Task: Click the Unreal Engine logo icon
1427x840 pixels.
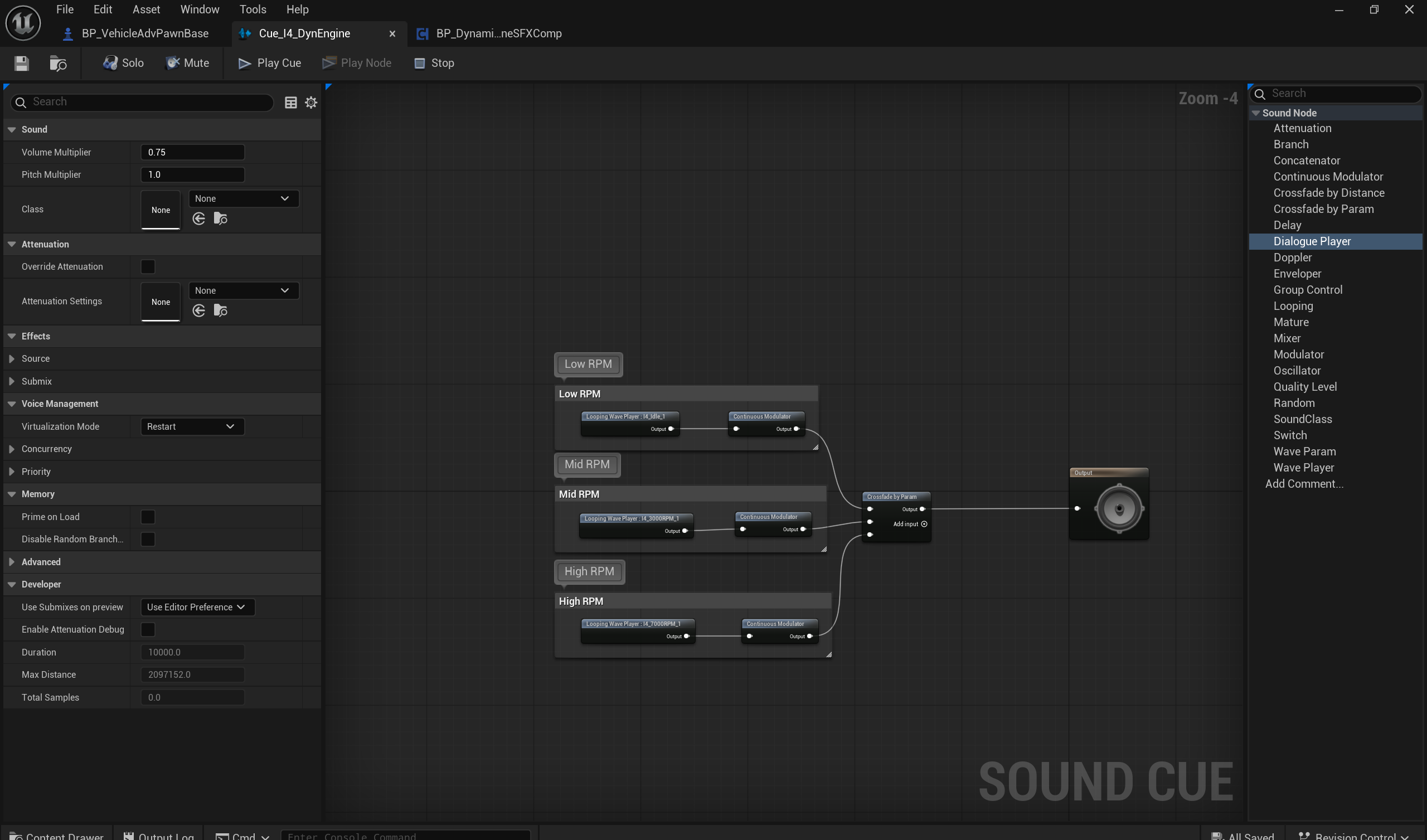Action: pos(23,23)
